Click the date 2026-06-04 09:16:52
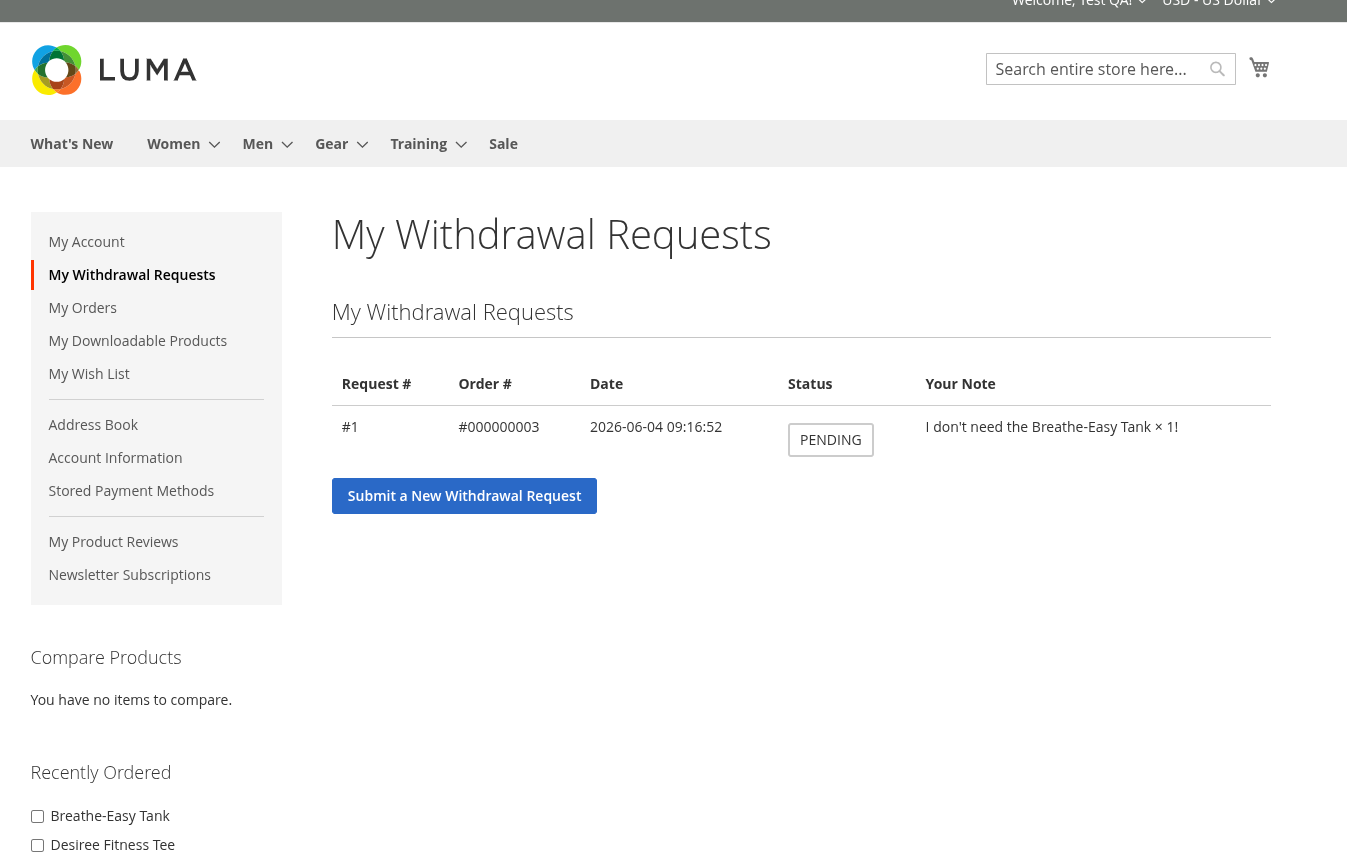Image resolution: width=1347 pixels, height=860 pixels. pyautogui.click(x=656, y=427)
